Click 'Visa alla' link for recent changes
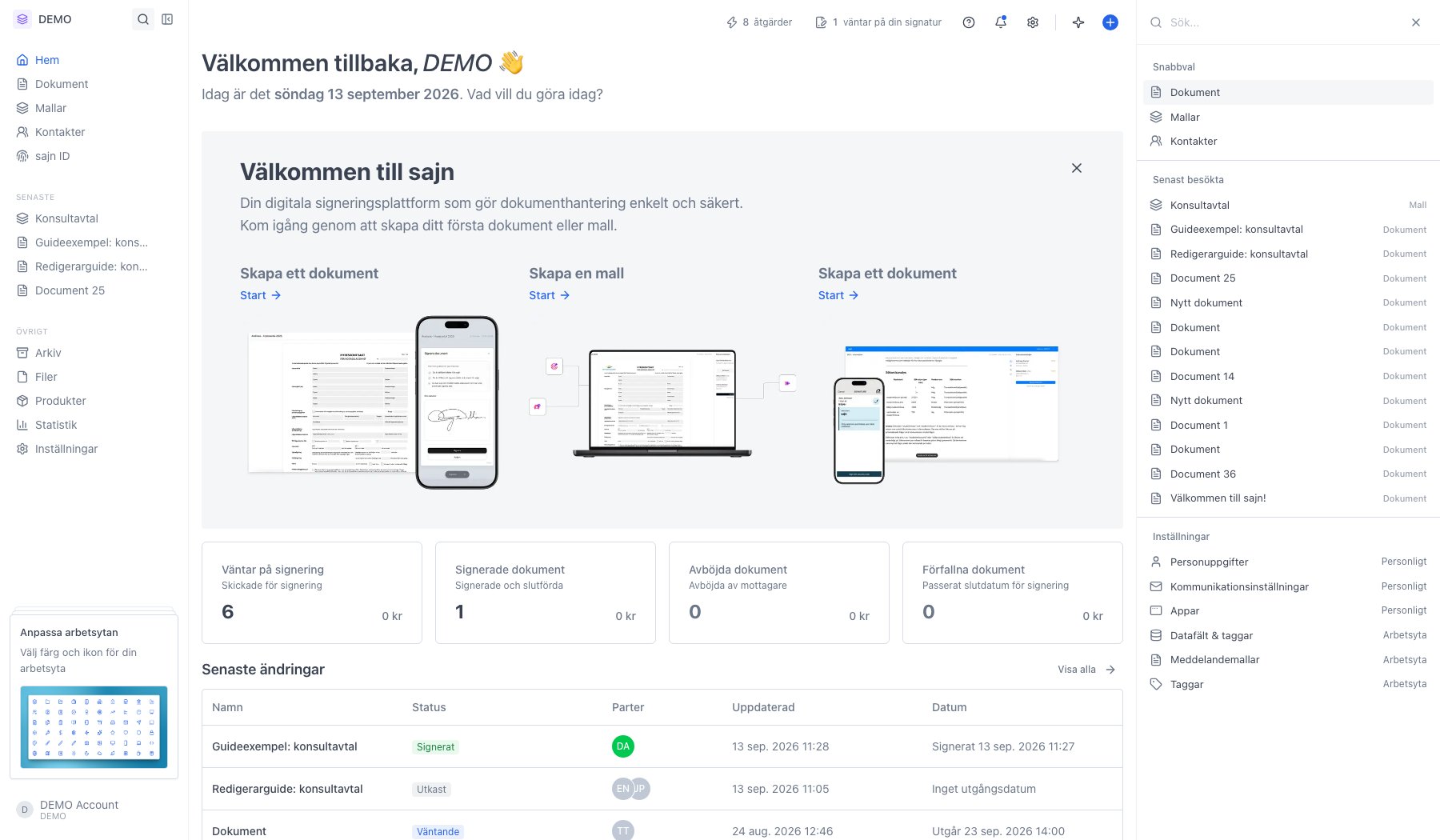Image resolution: width=1440 pixels, height=840 pixels. [x=1086, y=670]
